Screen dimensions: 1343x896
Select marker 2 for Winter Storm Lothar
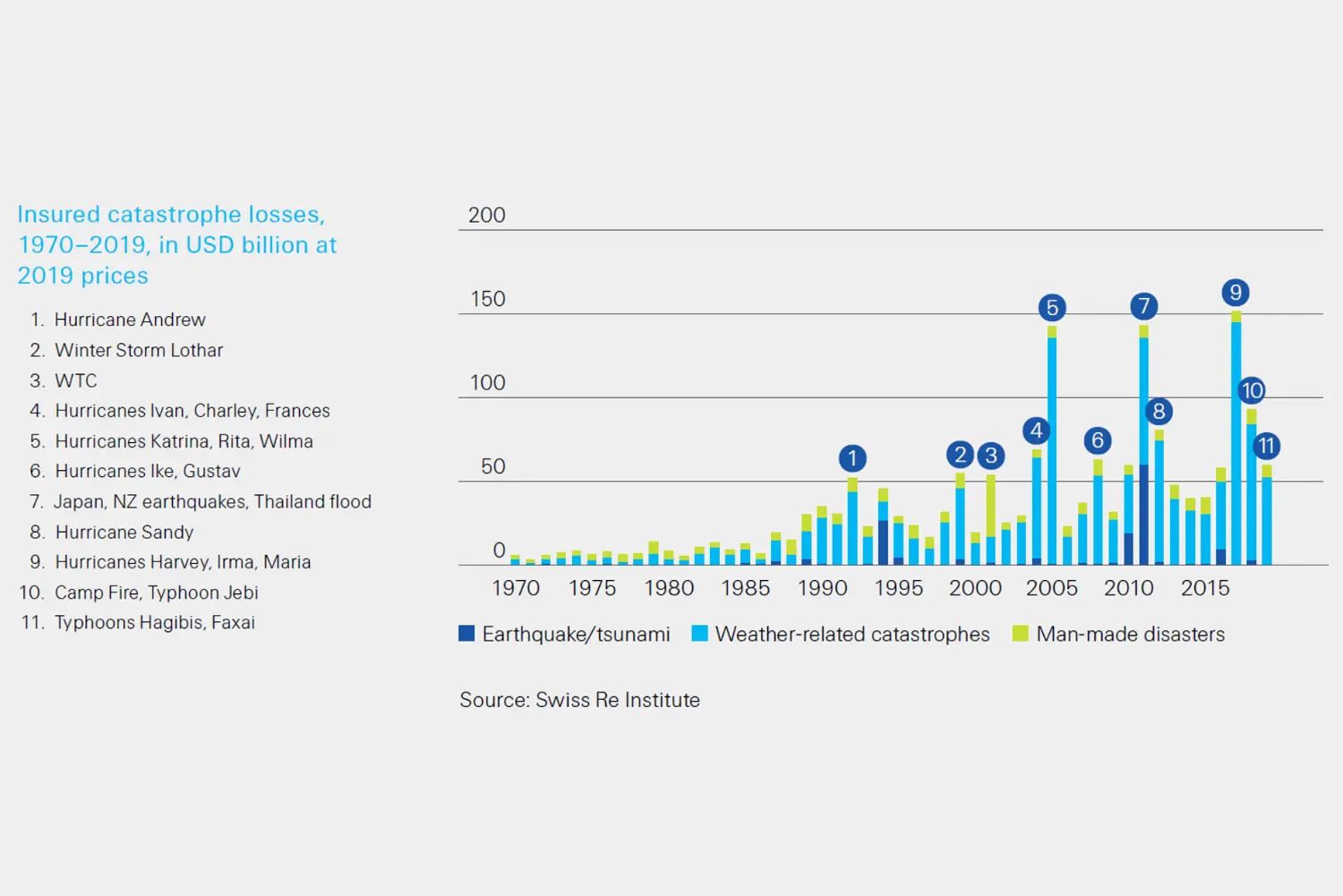[x=960, y=456]
